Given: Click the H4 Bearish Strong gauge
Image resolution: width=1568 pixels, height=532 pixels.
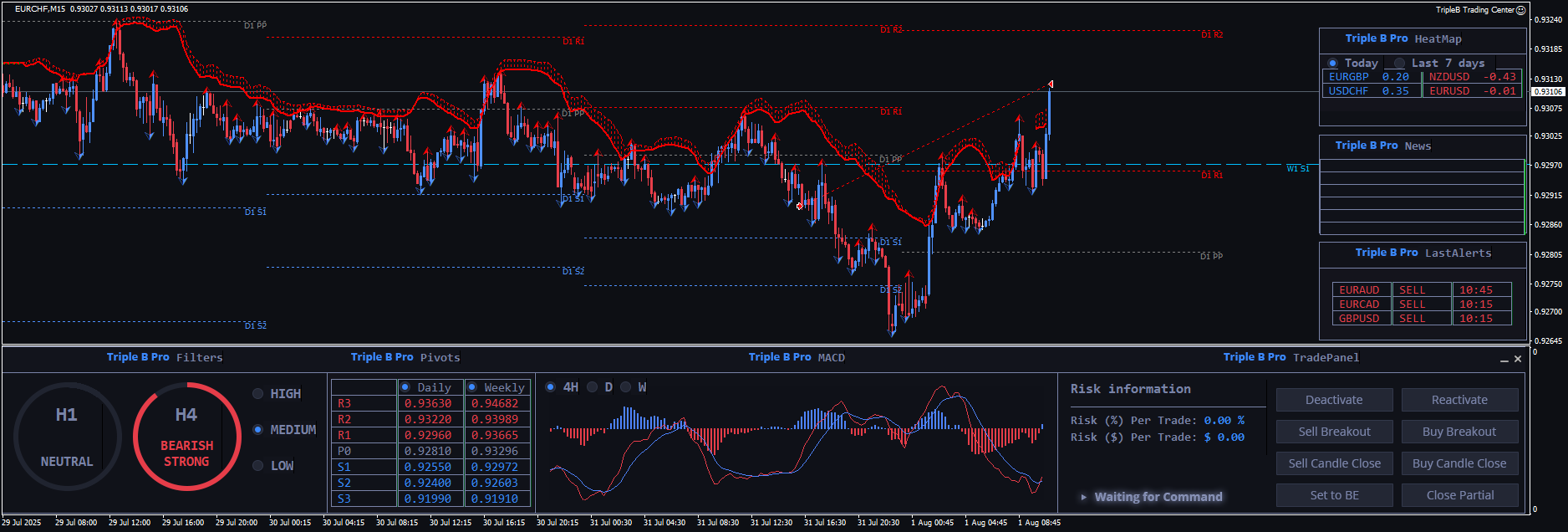Looking at the screenshot, I should (186, 437).
